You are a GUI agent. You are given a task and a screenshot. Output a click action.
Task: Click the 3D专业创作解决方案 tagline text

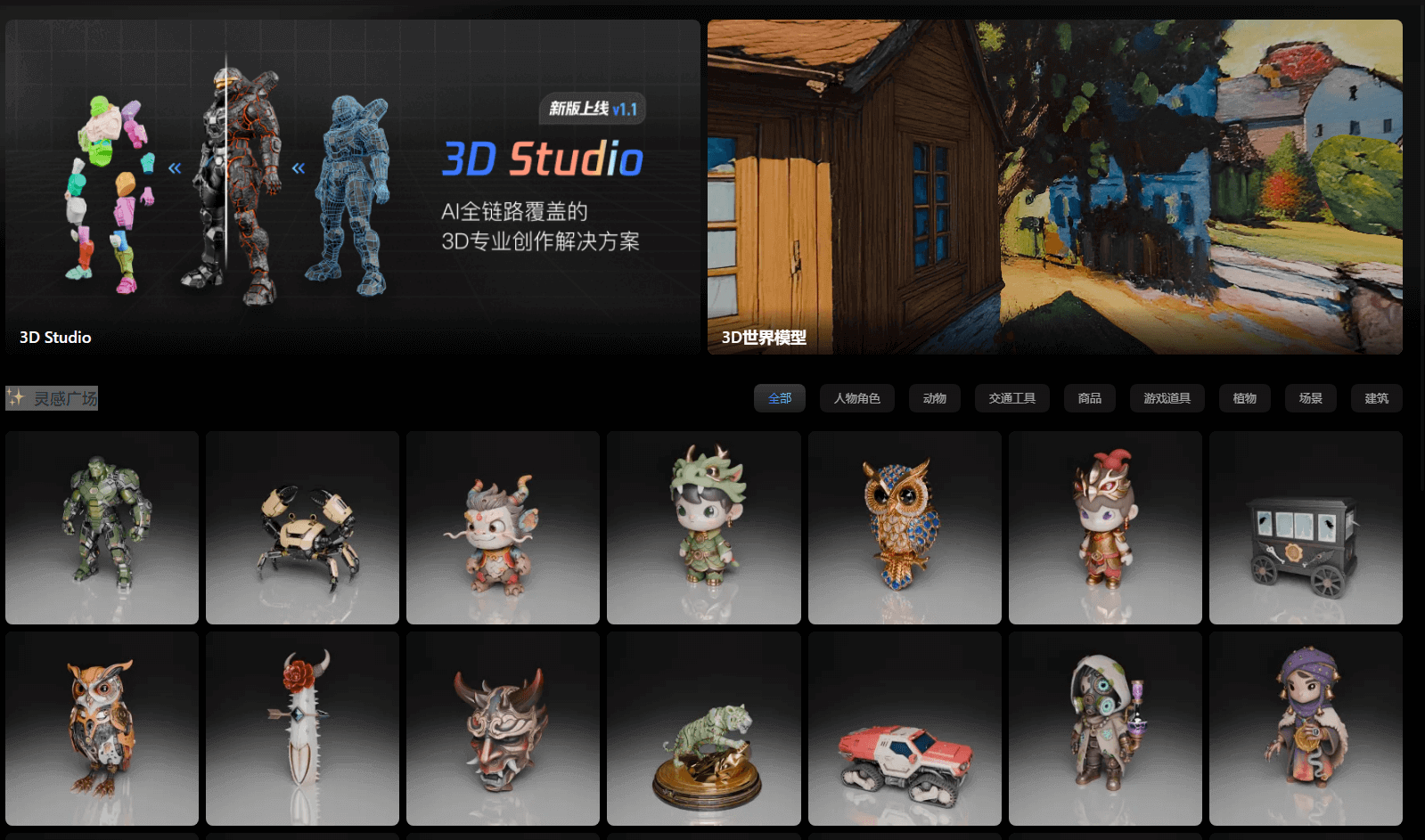[x=541, y=241]
